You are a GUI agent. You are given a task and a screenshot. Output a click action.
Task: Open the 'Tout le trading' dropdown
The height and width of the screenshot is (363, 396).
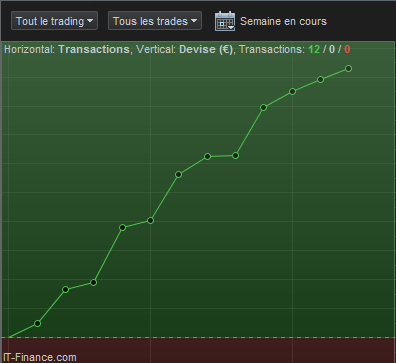pos(54,21)
